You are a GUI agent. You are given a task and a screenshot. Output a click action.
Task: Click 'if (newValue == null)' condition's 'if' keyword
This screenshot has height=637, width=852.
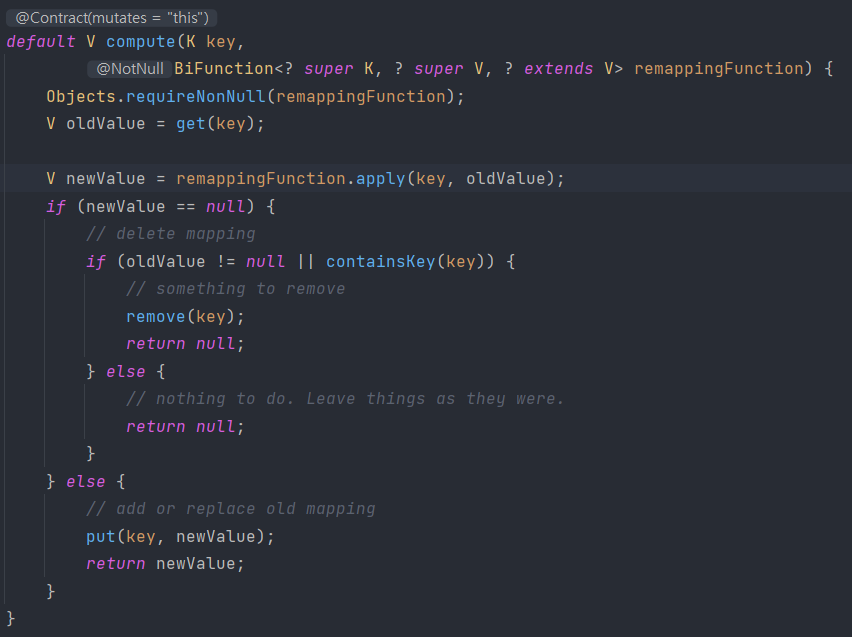(56, 207)
